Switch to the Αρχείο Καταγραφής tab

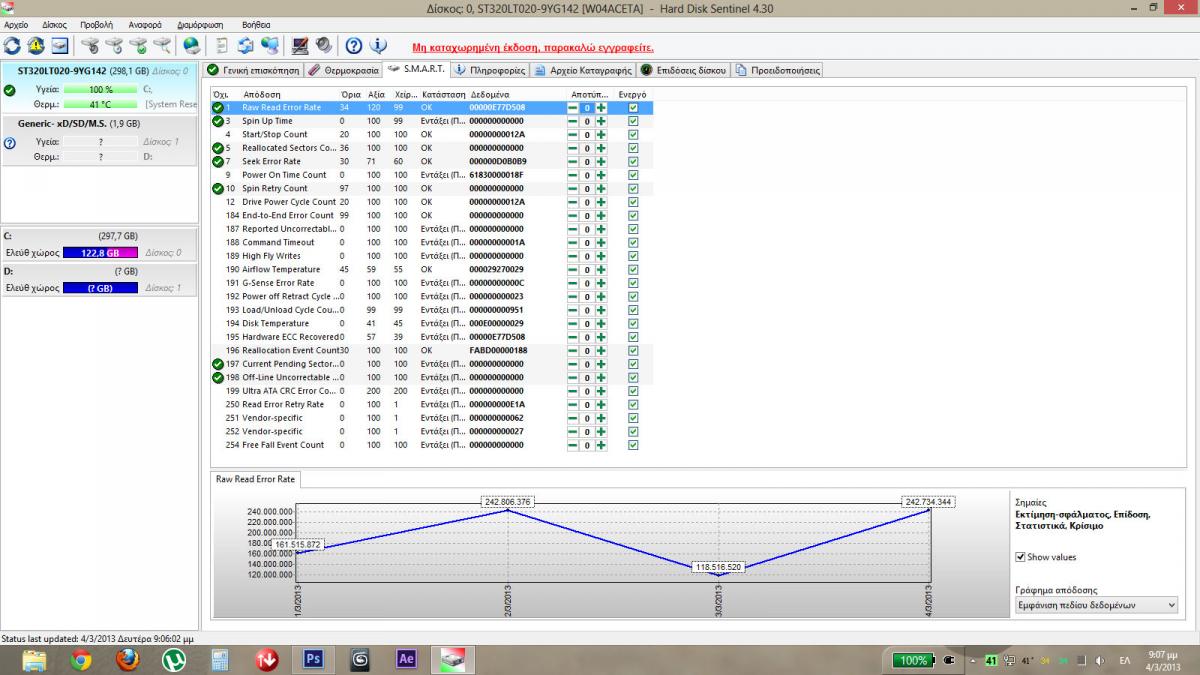point(583,70)
